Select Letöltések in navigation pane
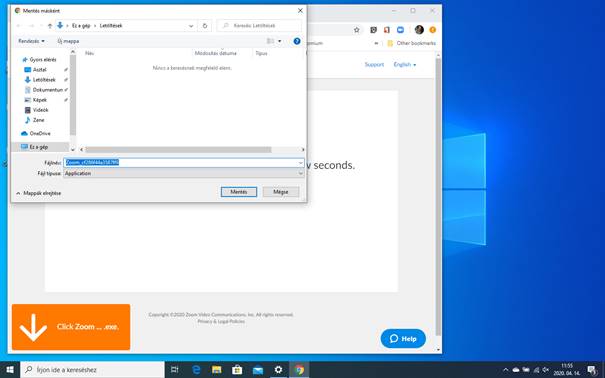Screen dimensions: 605x378 point(44,79)
